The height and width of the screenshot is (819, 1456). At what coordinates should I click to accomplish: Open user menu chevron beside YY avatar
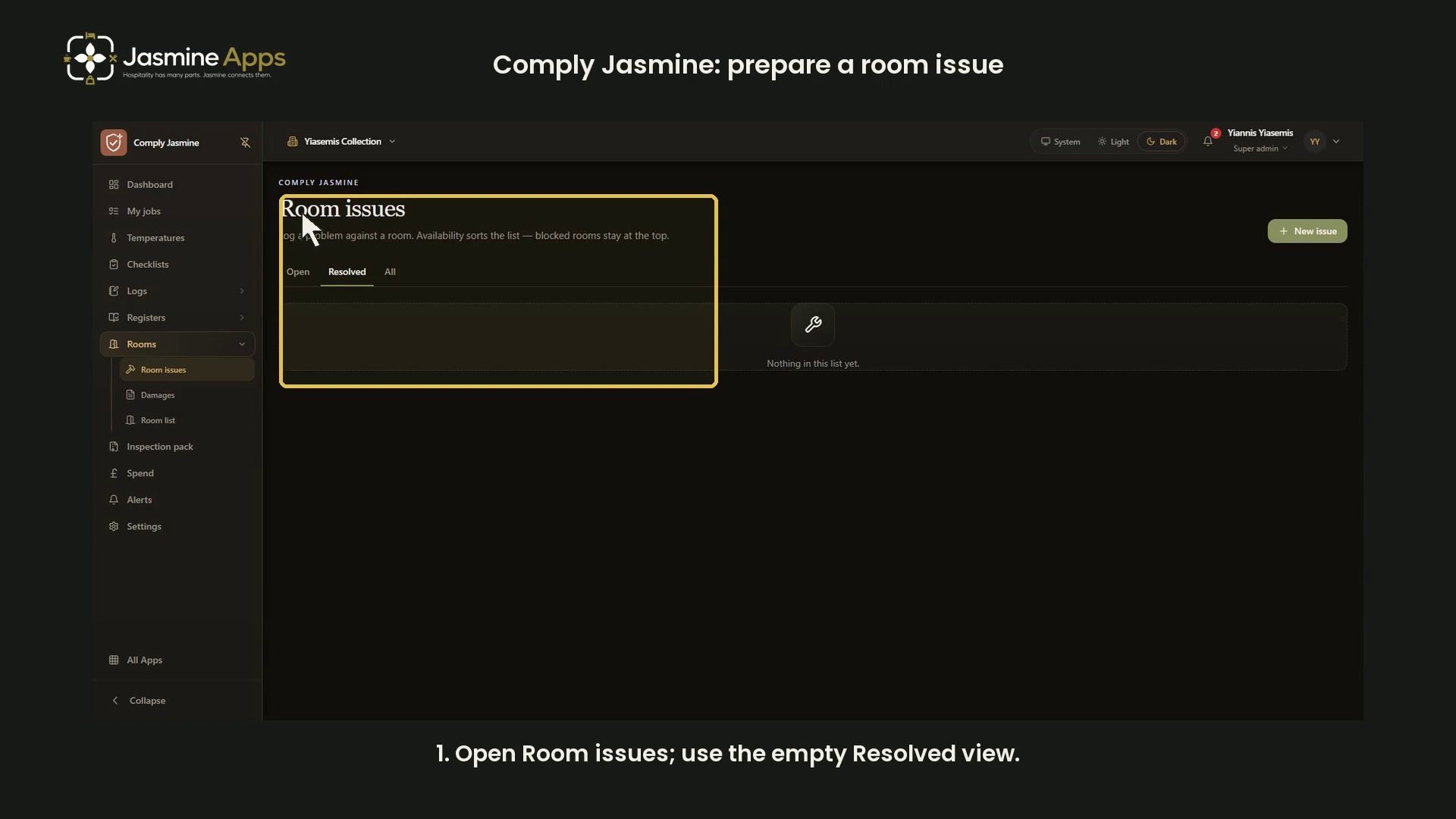[1336, 142]
